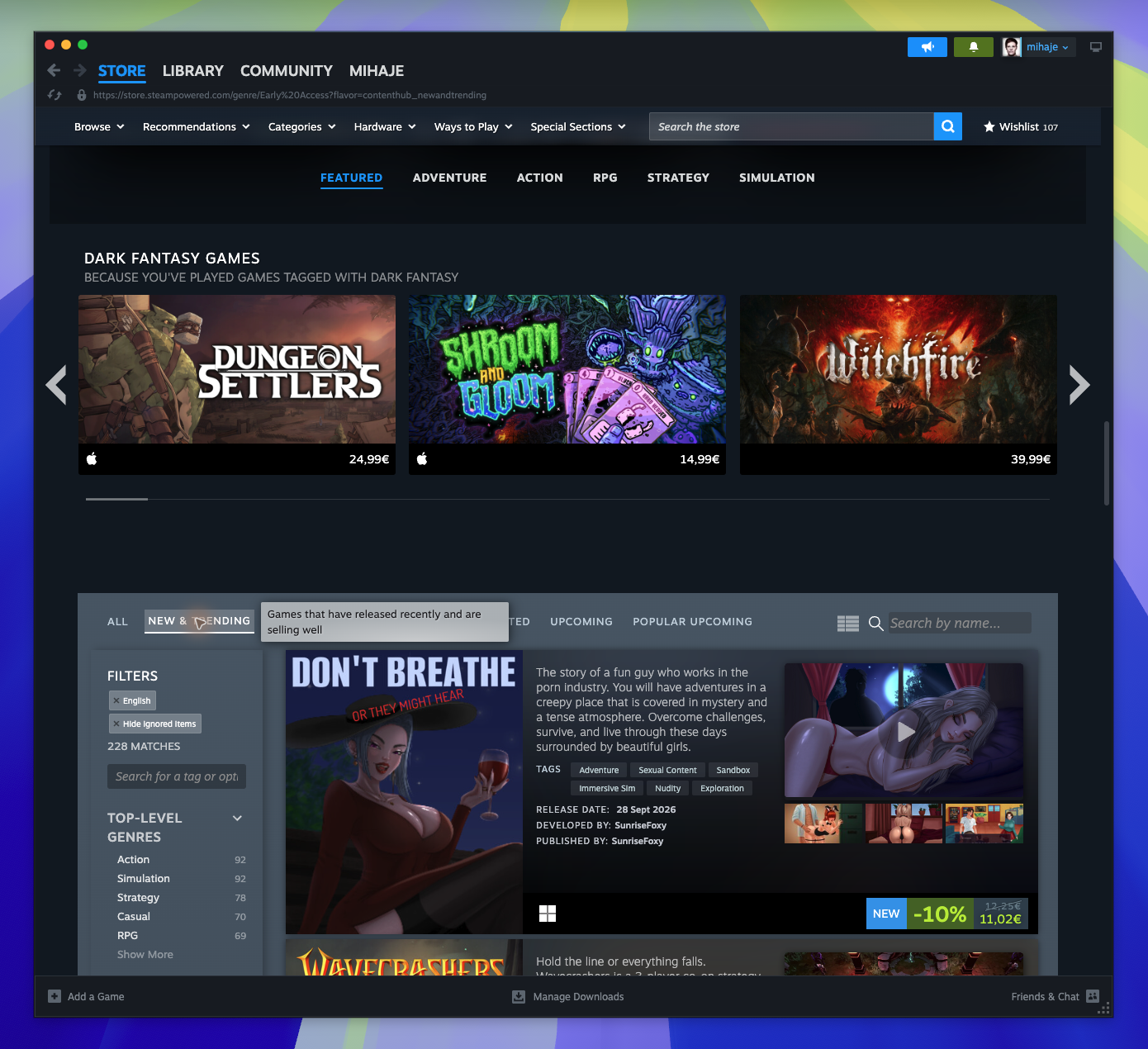Open the Browse dropdown menu
The image size is (1148, 1049).
[99, 126]
